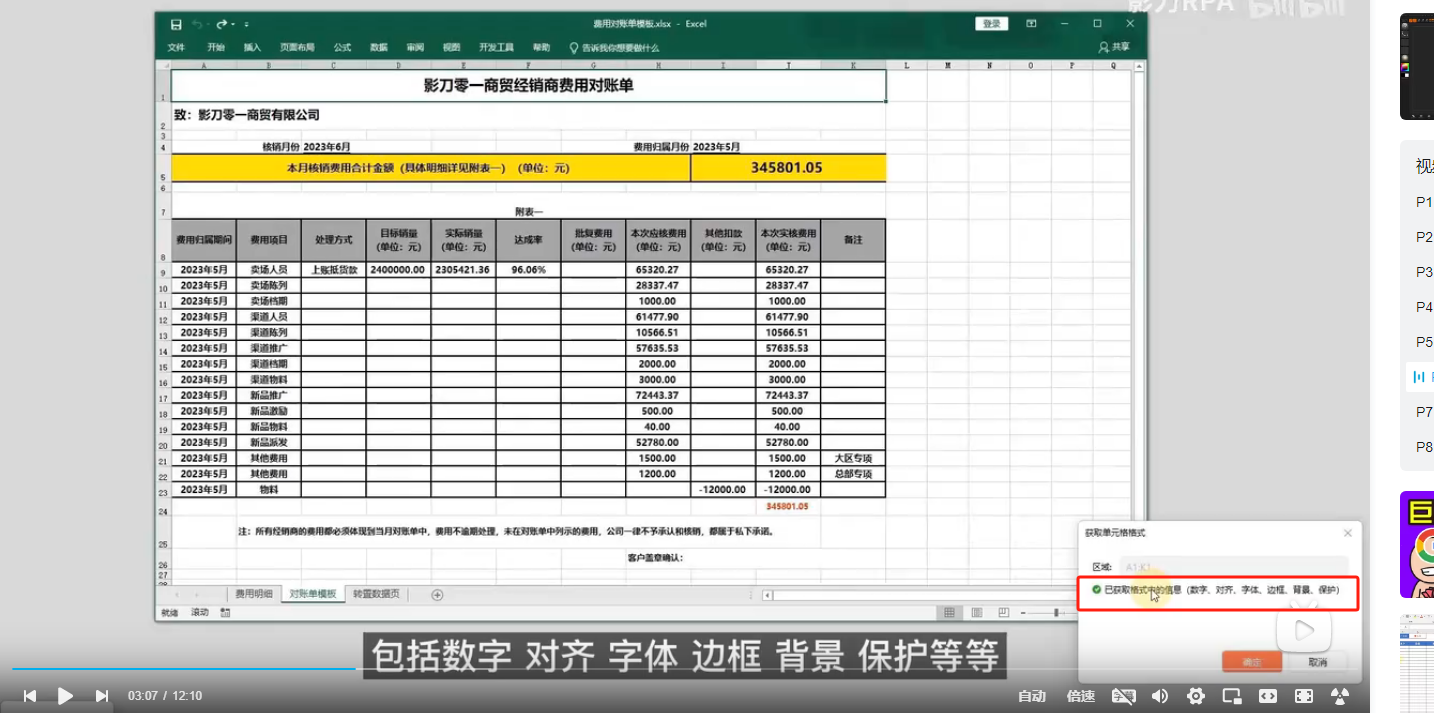The width and height of the screenshot is (1434, 713).
Task: Select episode P1 in the playlist
Action: [x=1424, y=202]
